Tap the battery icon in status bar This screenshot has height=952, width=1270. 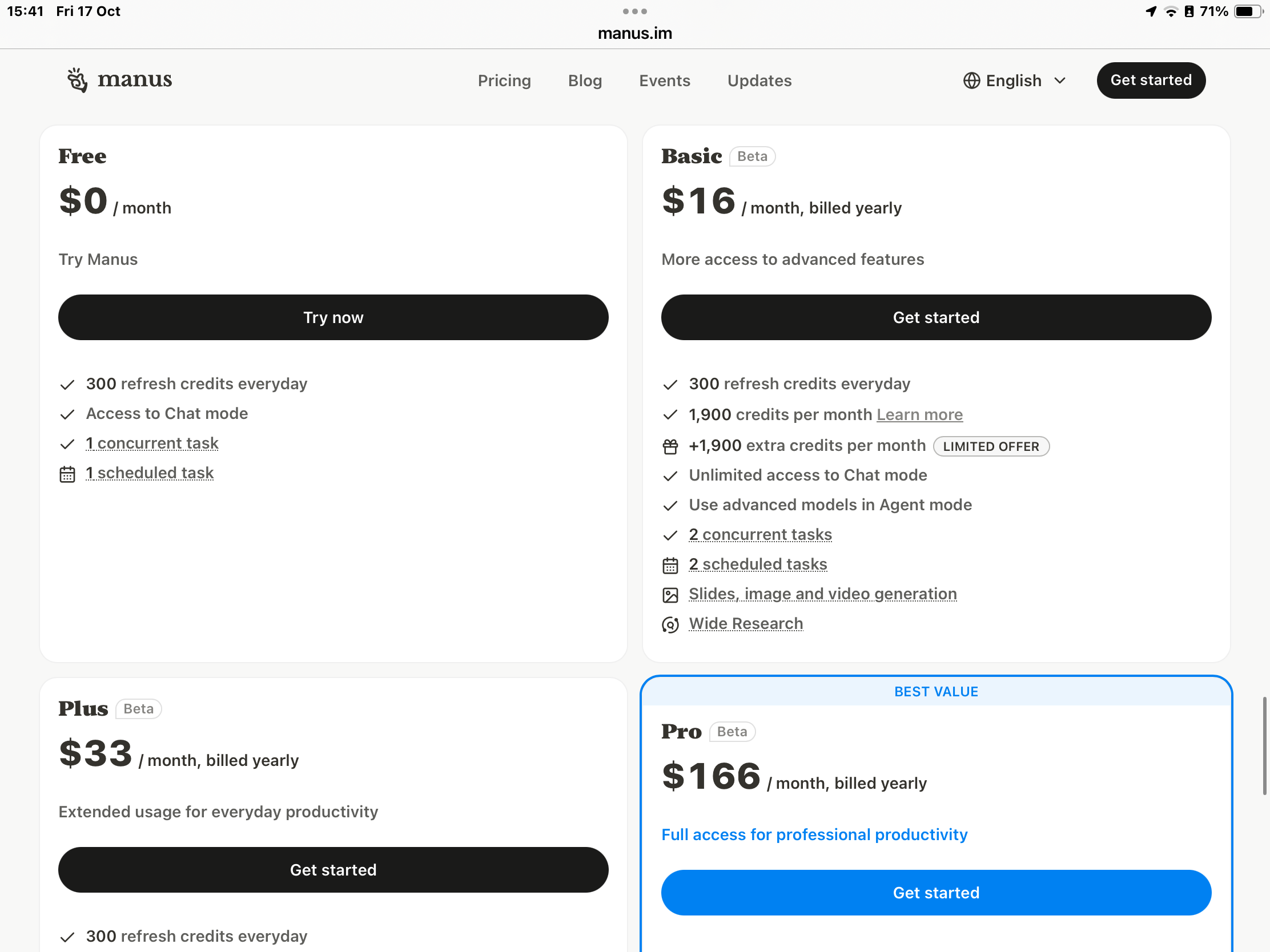click(x=1247, y=11)
